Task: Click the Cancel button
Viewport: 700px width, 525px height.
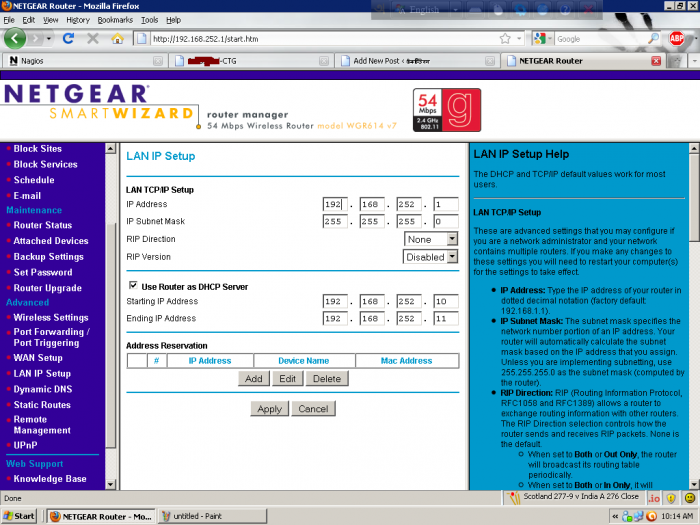Action: (313, 409)
